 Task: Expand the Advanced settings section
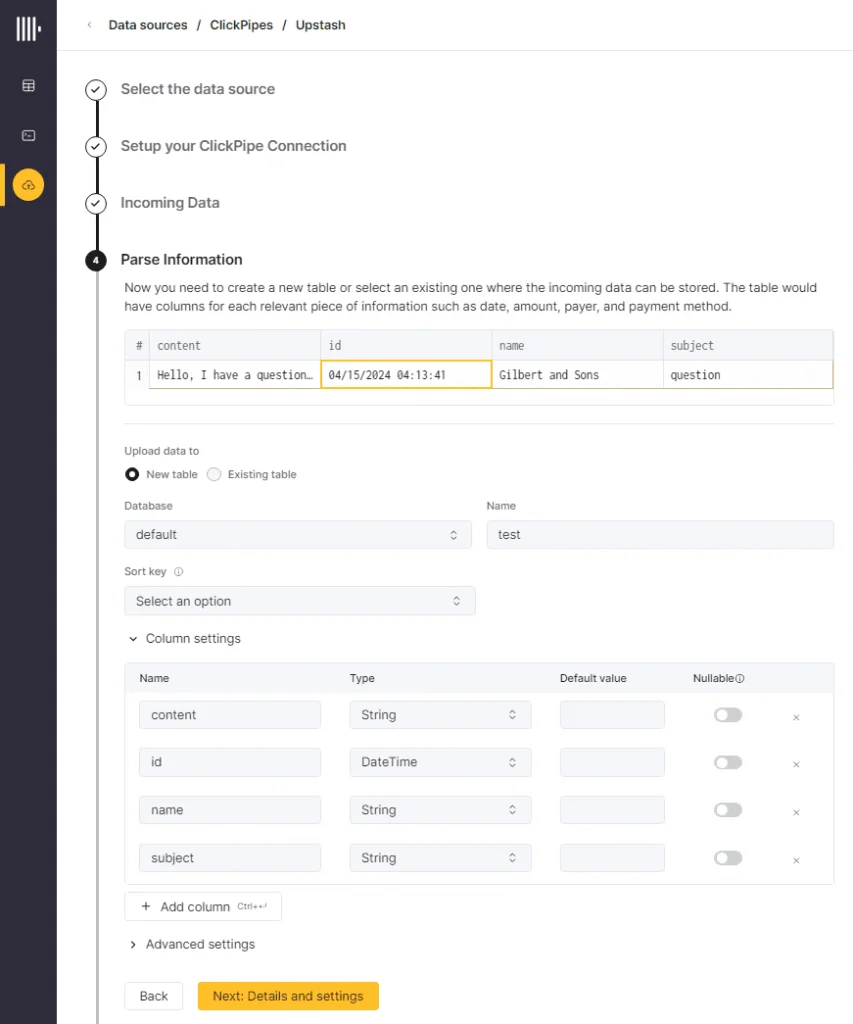click(x=192, y=944)
